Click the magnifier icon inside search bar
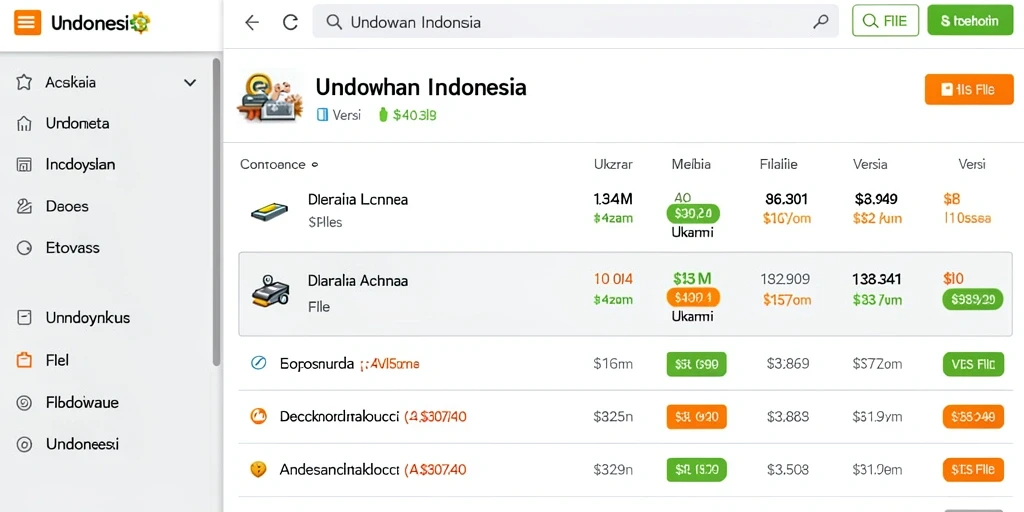This screenshot has width=1024, height=512. [334, 22]
